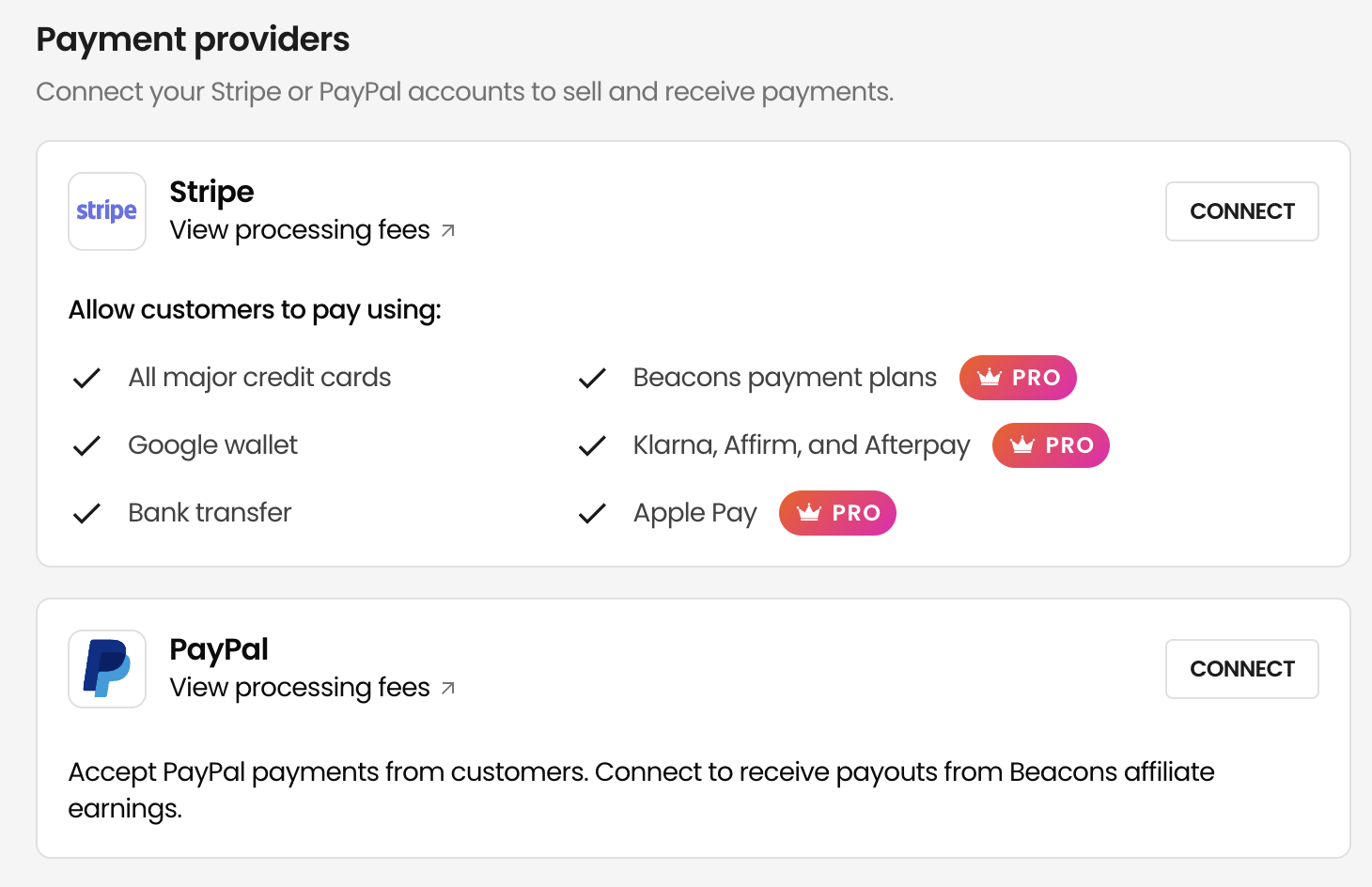The image size is (1372, 887).
Task: Open Stripe's View processing fees link
Action: [300, 230]
